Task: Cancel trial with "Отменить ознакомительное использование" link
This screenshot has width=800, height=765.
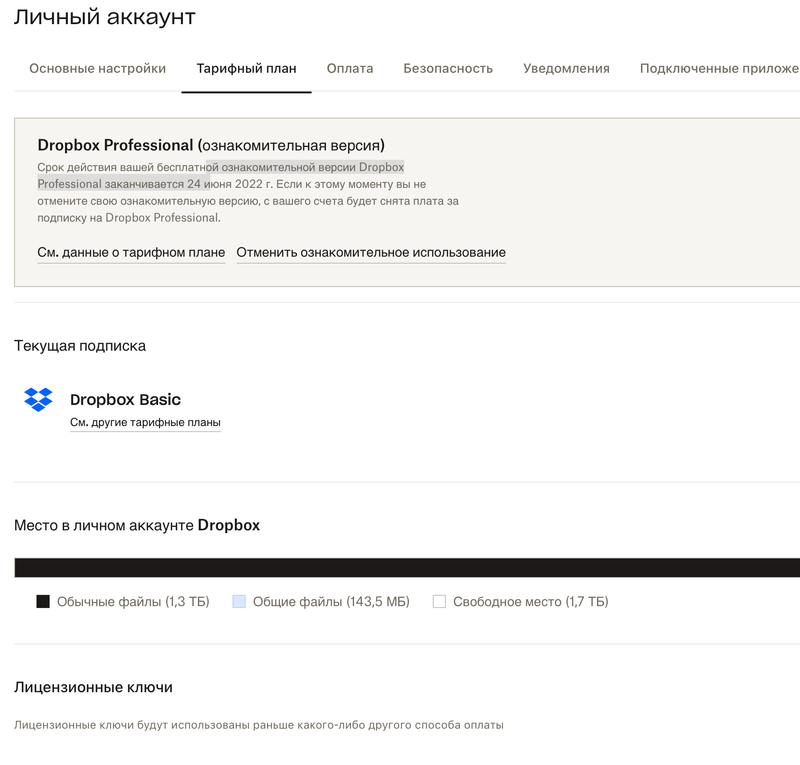Action: coord(370,252)
